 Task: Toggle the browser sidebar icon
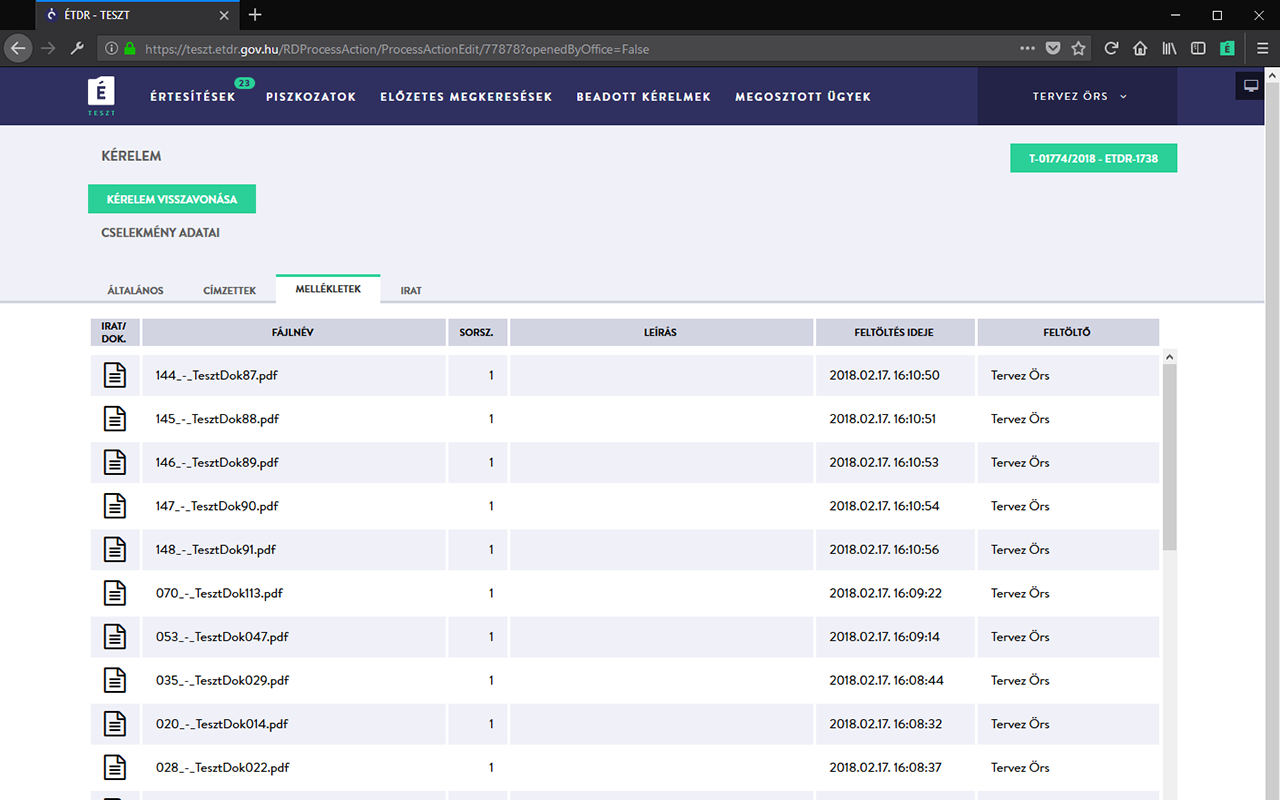pyautogui.click(x=1198, y=48)
